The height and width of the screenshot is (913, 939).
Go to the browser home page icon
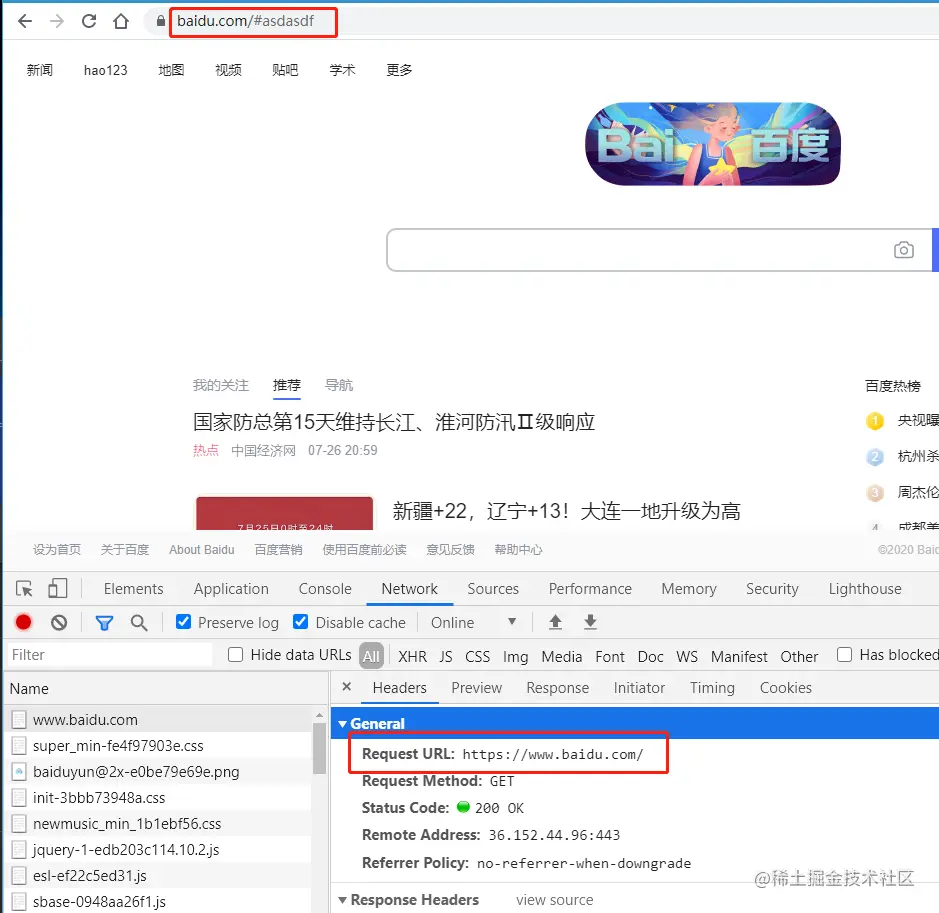pyautogui.click(x=121, y=22)
